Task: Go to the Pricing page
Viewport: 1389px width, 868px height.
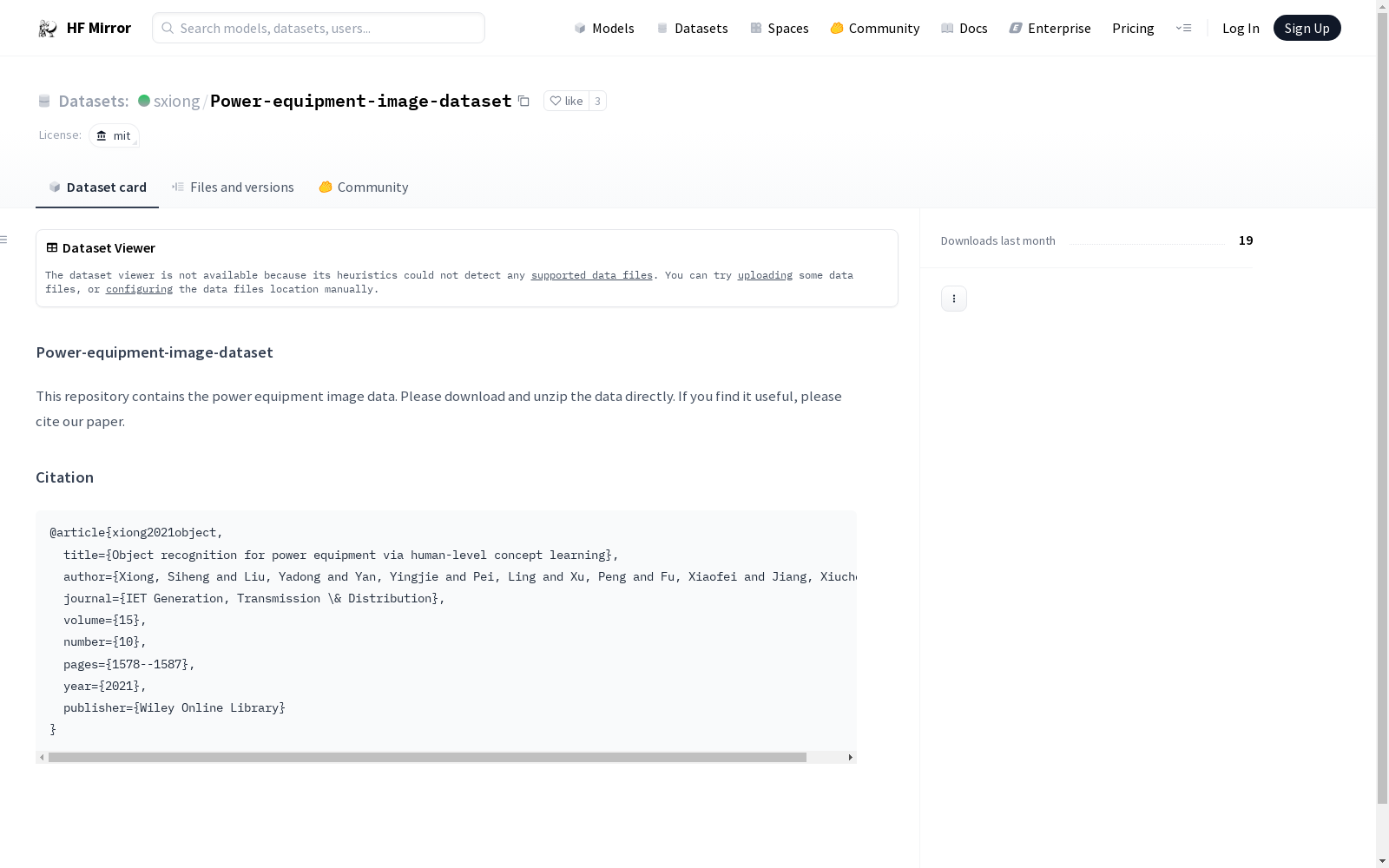Action: pos(1133,28)
